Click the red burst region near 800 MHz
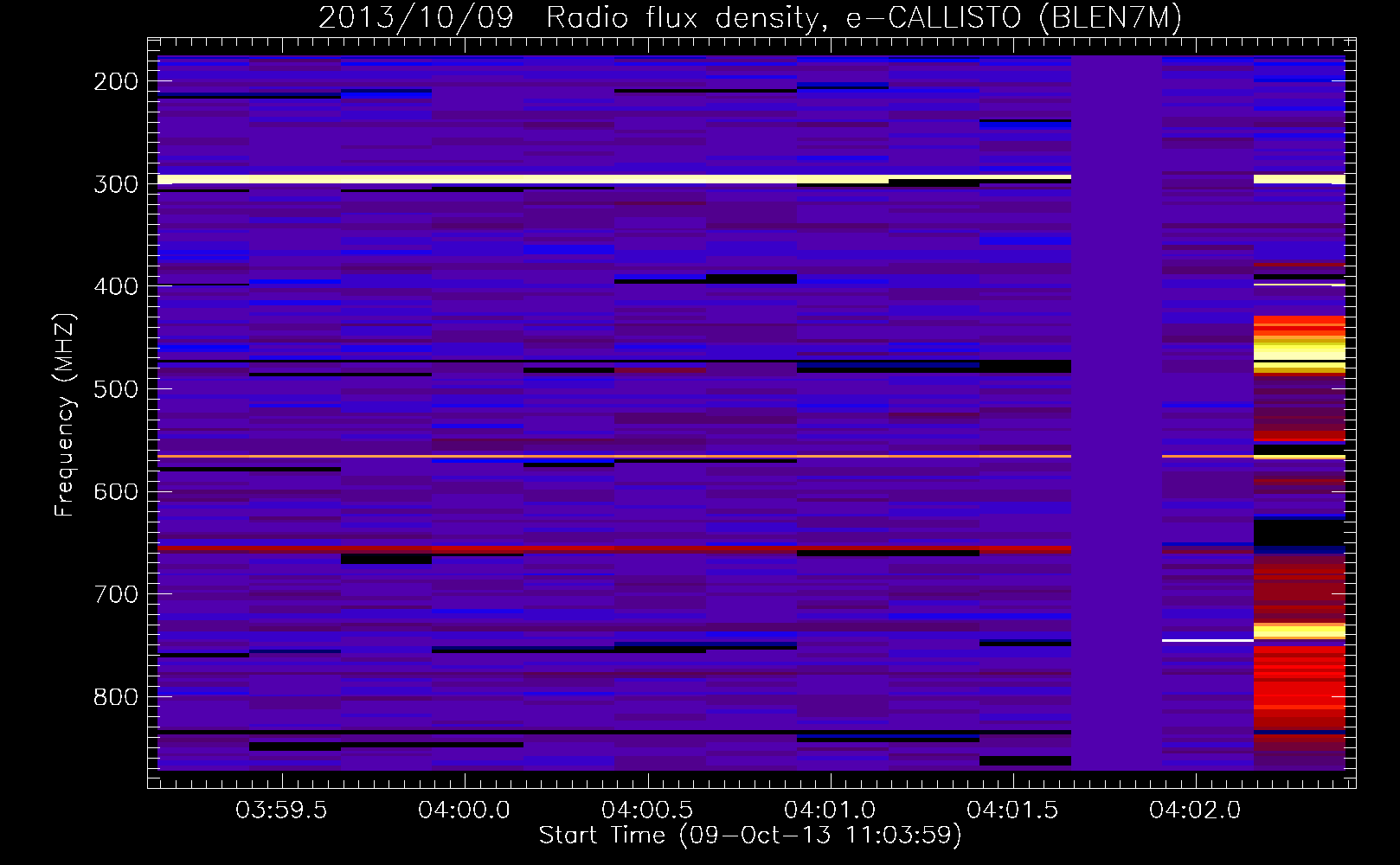Image resolution: width=1400 pixels, height=865 pixels. pyautogui.click(x=1300, y=688)
